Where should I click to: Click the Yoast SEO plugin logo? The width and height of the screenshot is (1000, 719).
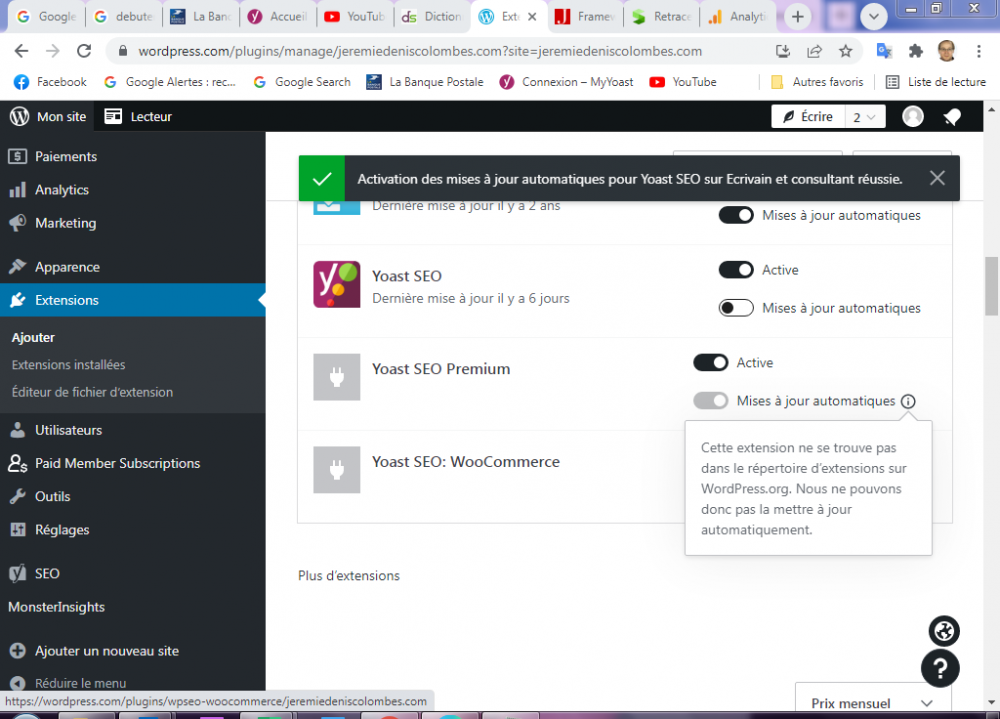coord(337,285)
